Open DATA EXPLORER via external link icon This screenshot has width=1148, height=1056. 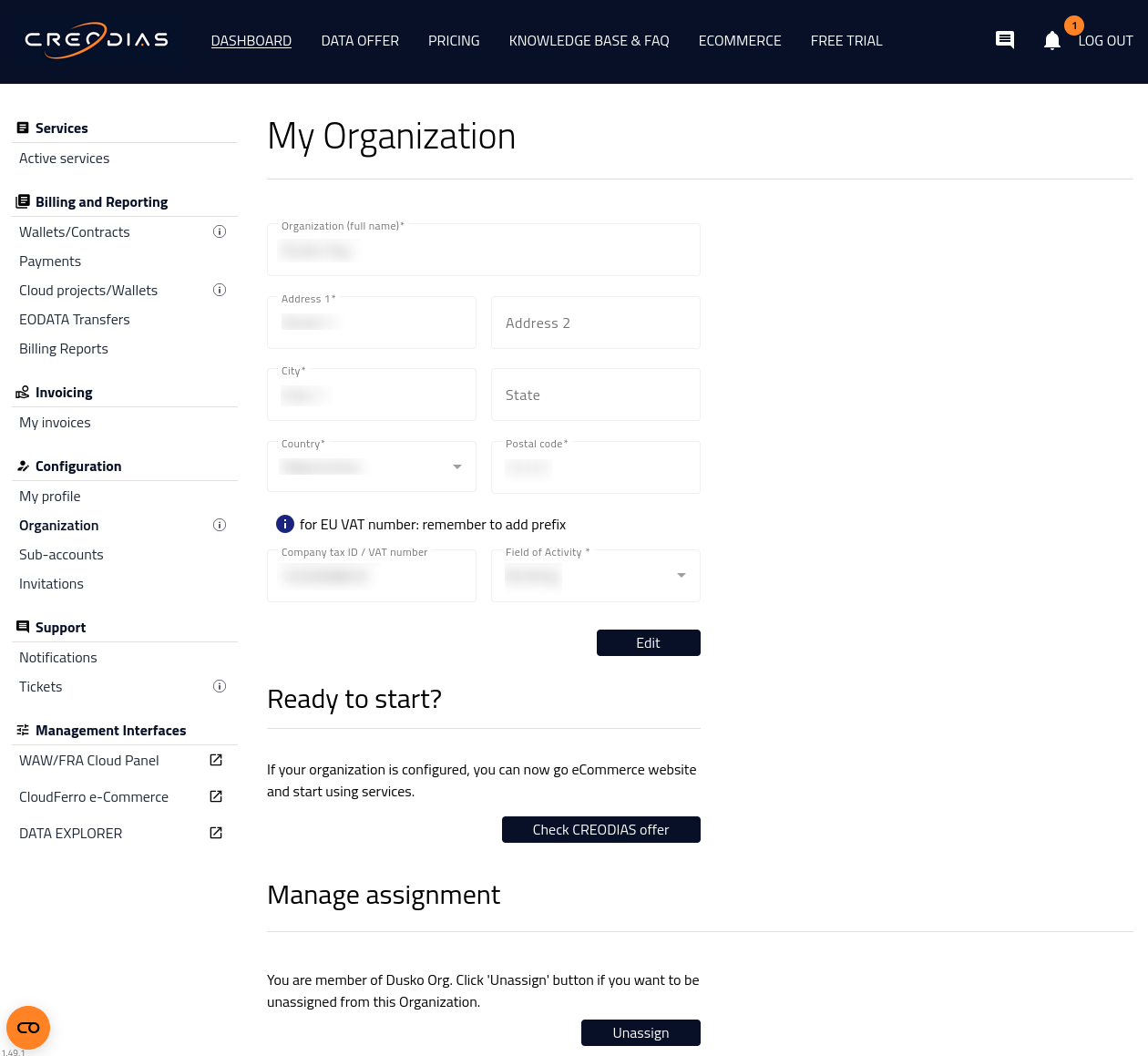[215, 832]
